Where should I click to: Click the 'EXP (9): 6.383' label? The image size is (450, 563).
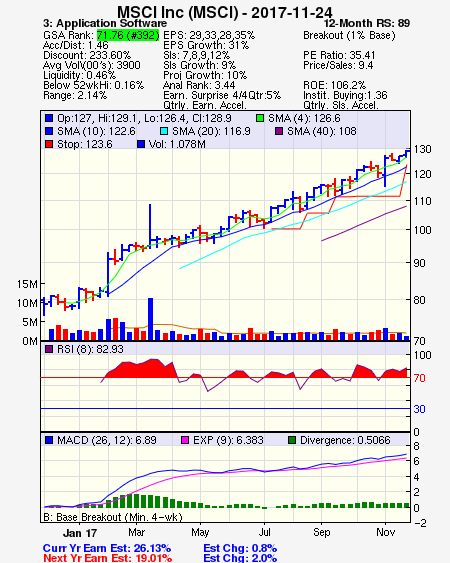click(228, 440)
